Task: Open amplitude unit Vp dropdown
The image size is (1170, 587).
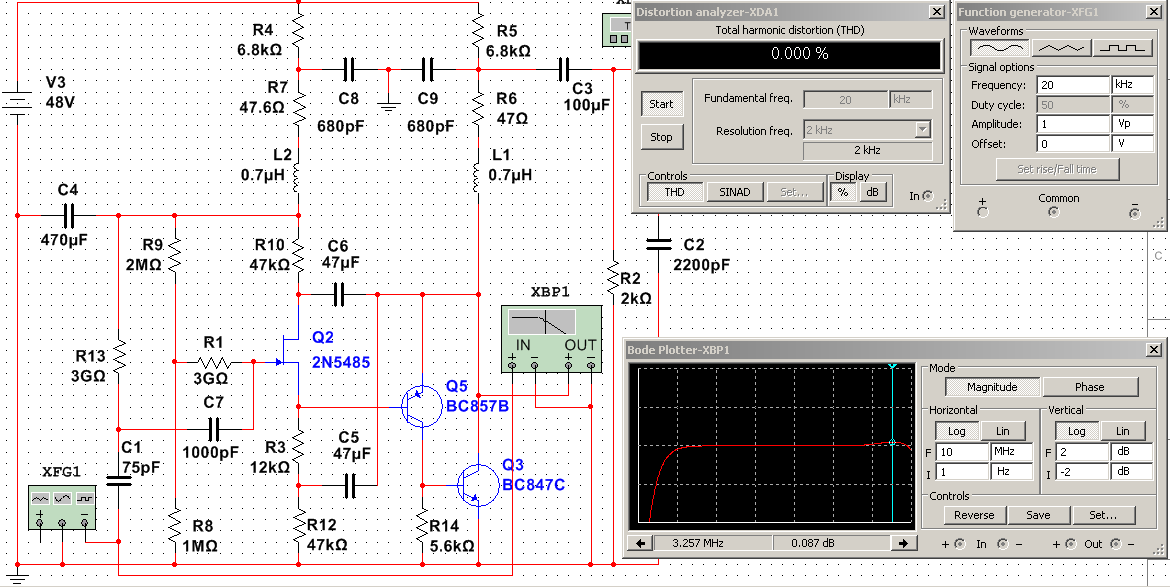Action: point(1133,124)
